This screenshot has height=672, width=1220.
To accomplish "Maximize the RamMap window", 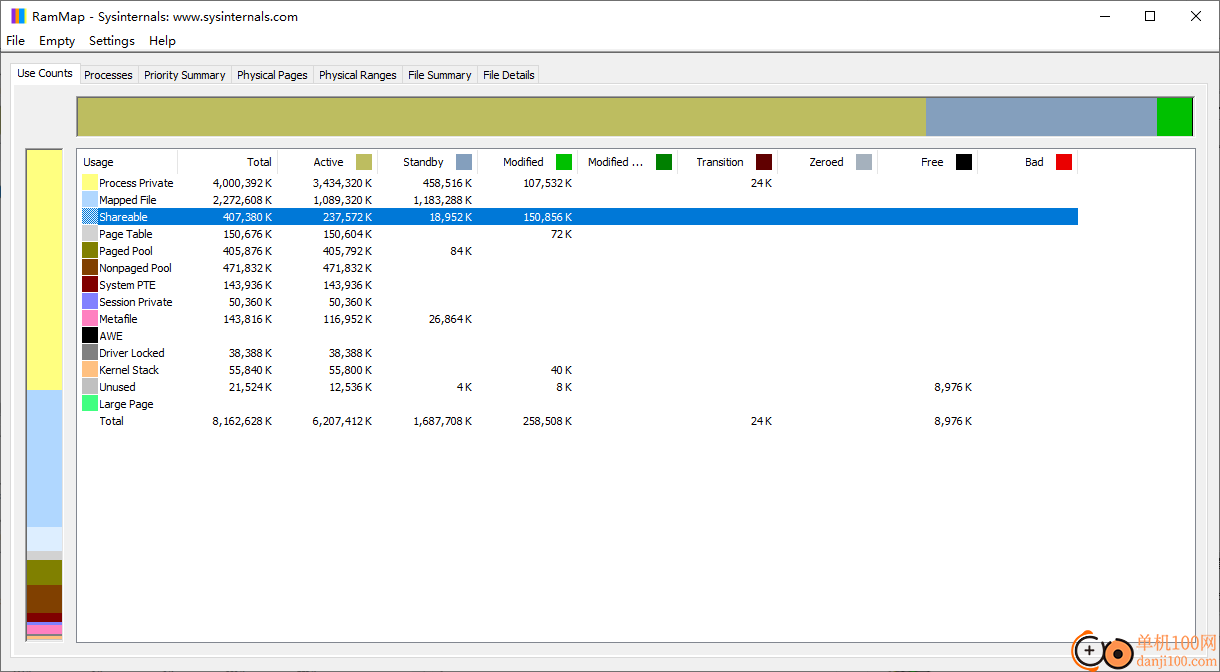I will [x=1150, y=16].
